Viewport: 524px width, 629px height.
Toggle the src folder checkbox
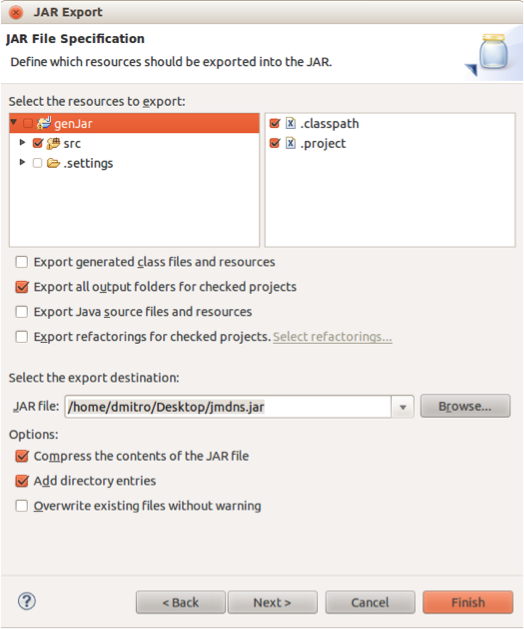tap(38, 143)
